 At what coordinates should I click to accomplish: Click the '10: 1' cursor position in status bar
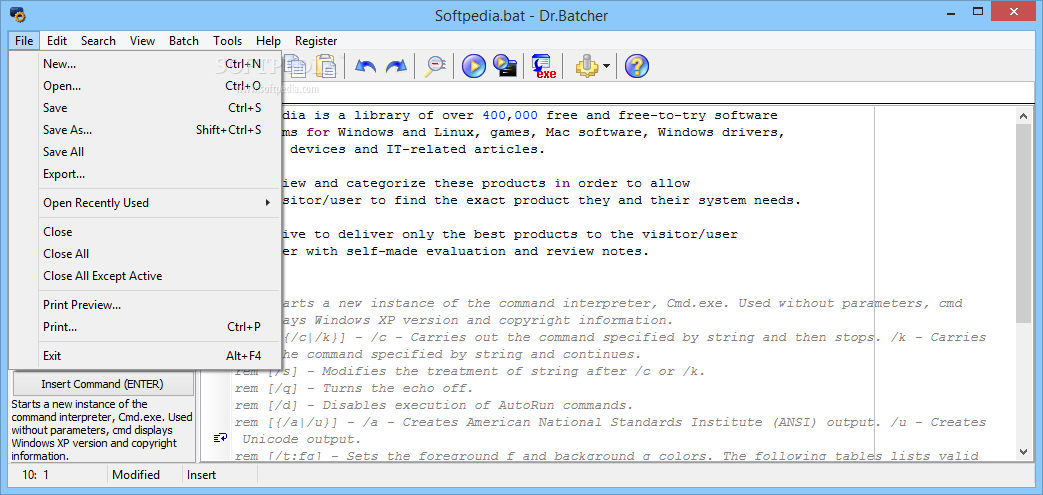[x=36, y=475]
